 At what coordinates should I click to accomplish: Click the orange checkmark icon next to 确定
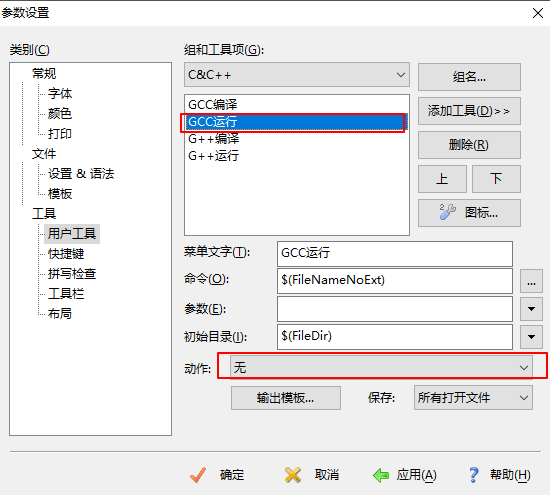(x=198, y=475)
